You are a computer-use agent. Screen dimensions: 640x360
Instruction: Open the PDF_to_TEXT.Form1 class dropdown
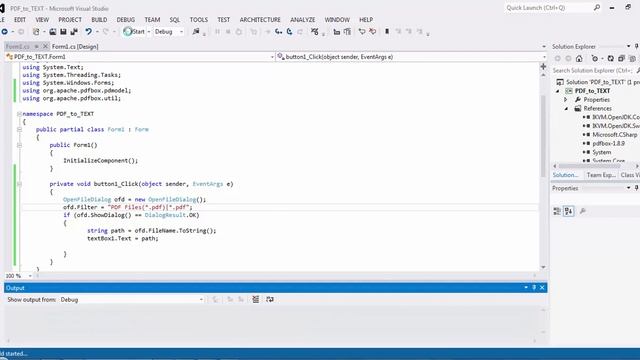140,57
